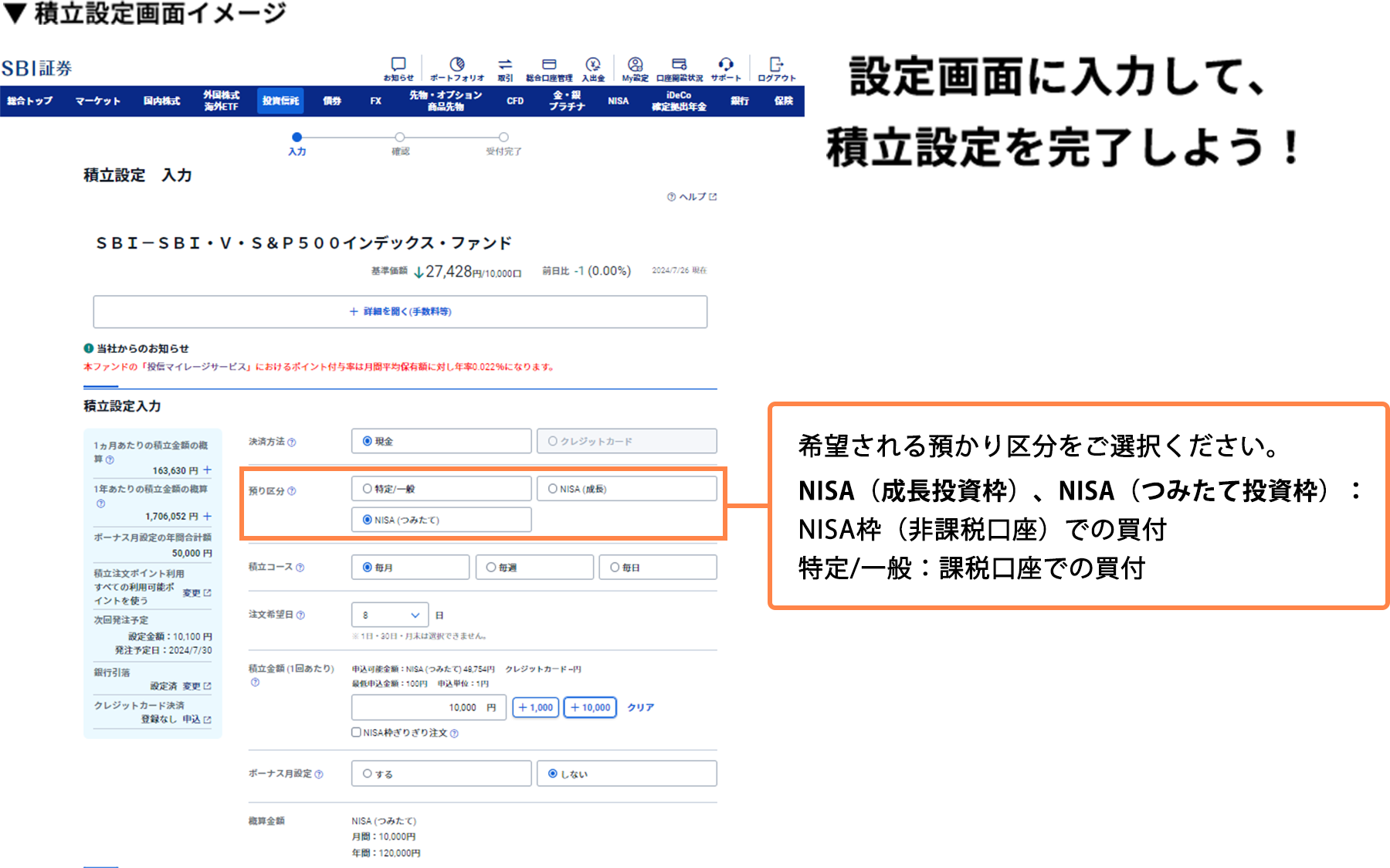The image size is (1390, 868).
Task: Click 変更 link for 積立注文ポイント利用
Action: [196, 593]
